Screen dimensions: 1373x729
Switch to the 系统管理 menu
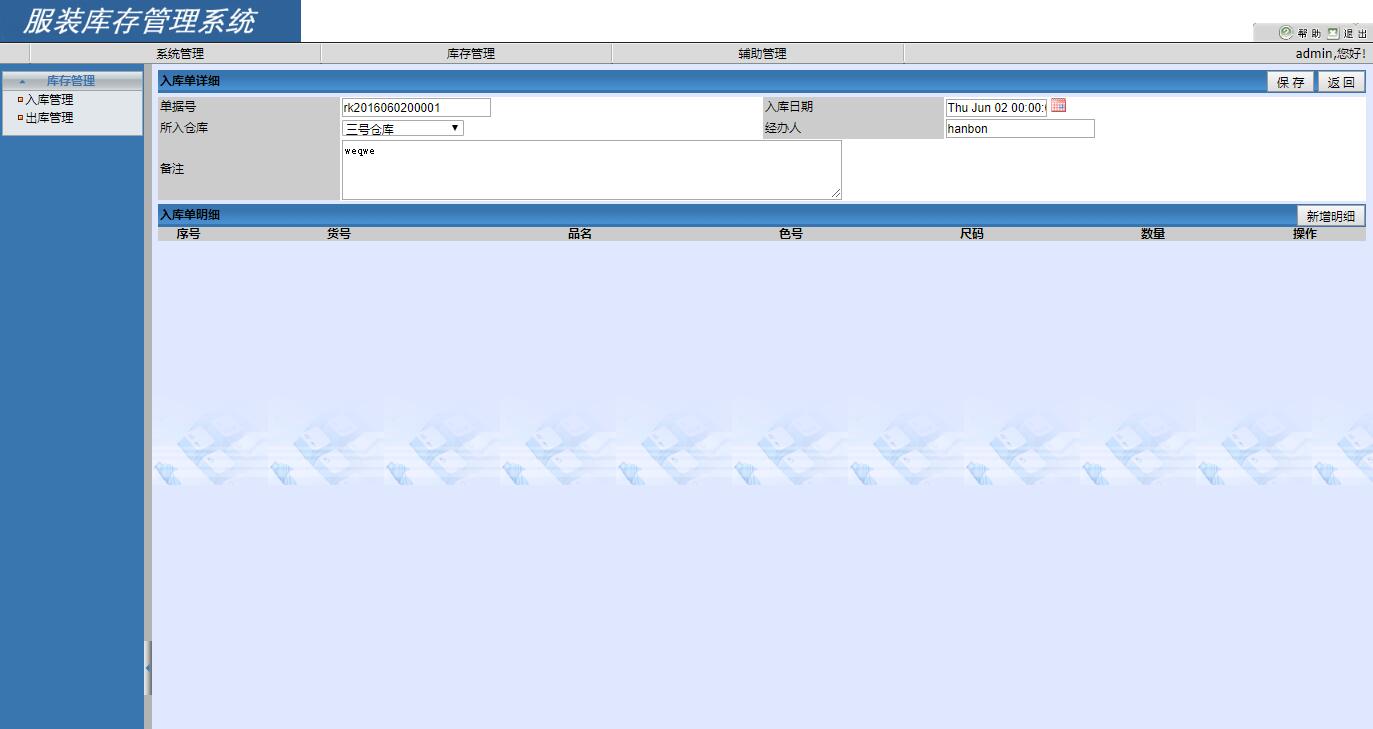180,53
